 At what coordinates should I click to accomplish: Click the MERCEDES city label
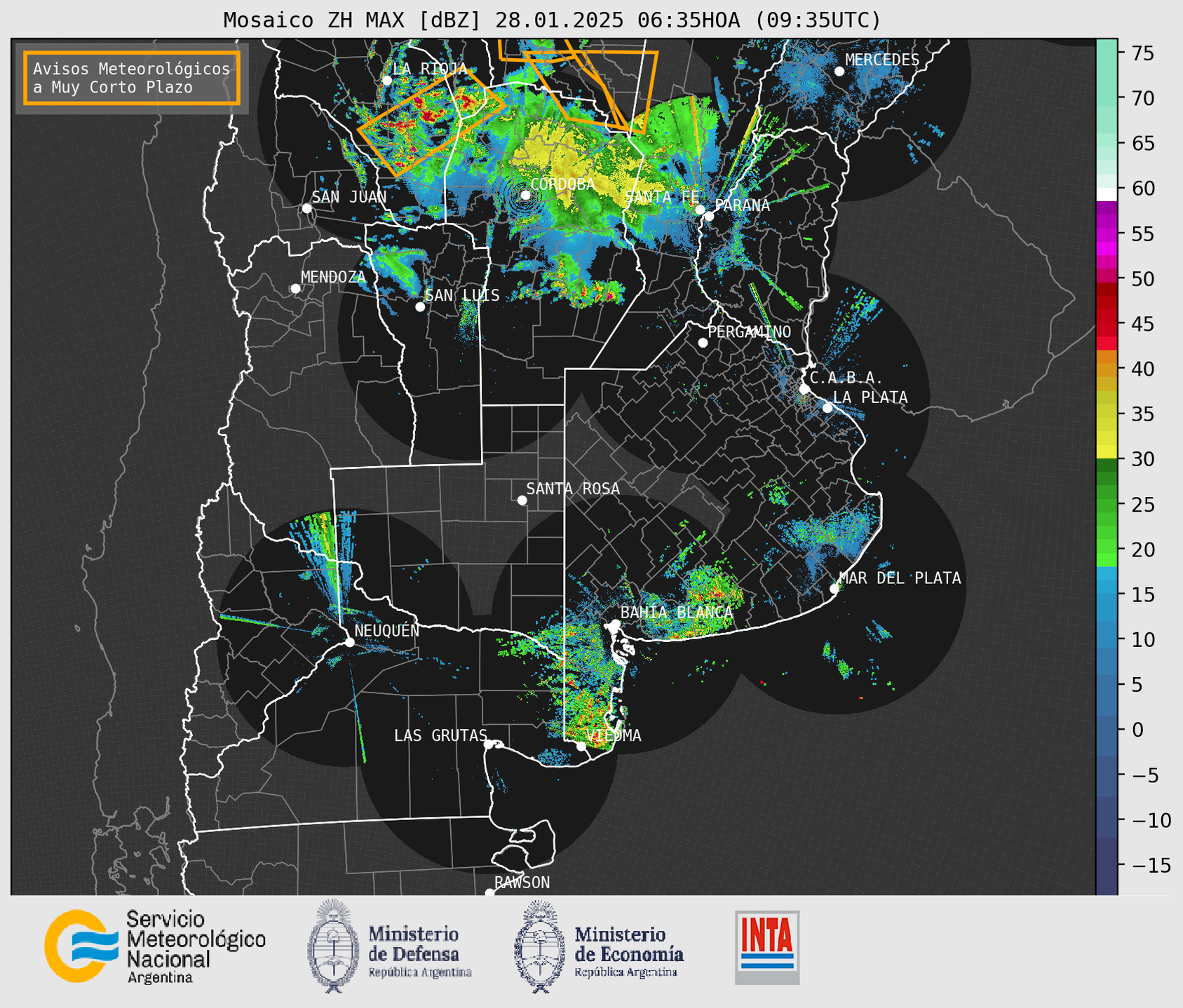(x=882, y=60)
